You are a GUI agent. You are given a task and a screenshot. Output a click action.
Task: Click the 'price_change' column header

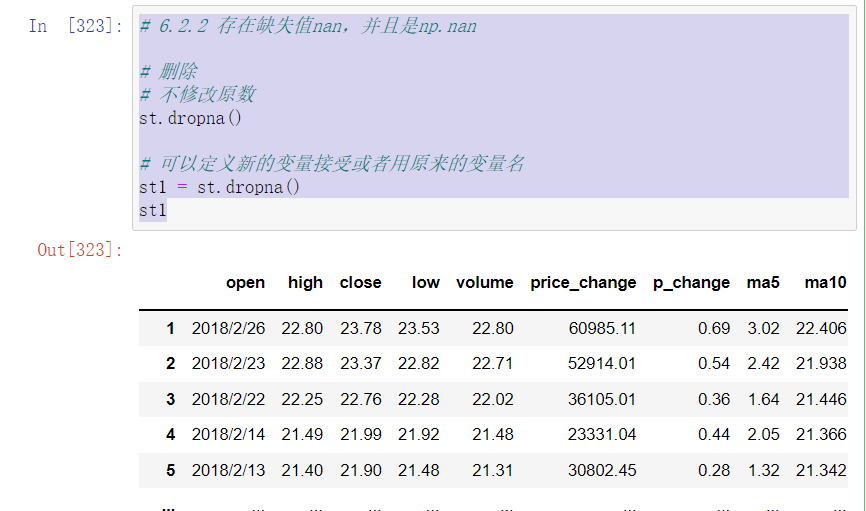click(x=583, y=283)
